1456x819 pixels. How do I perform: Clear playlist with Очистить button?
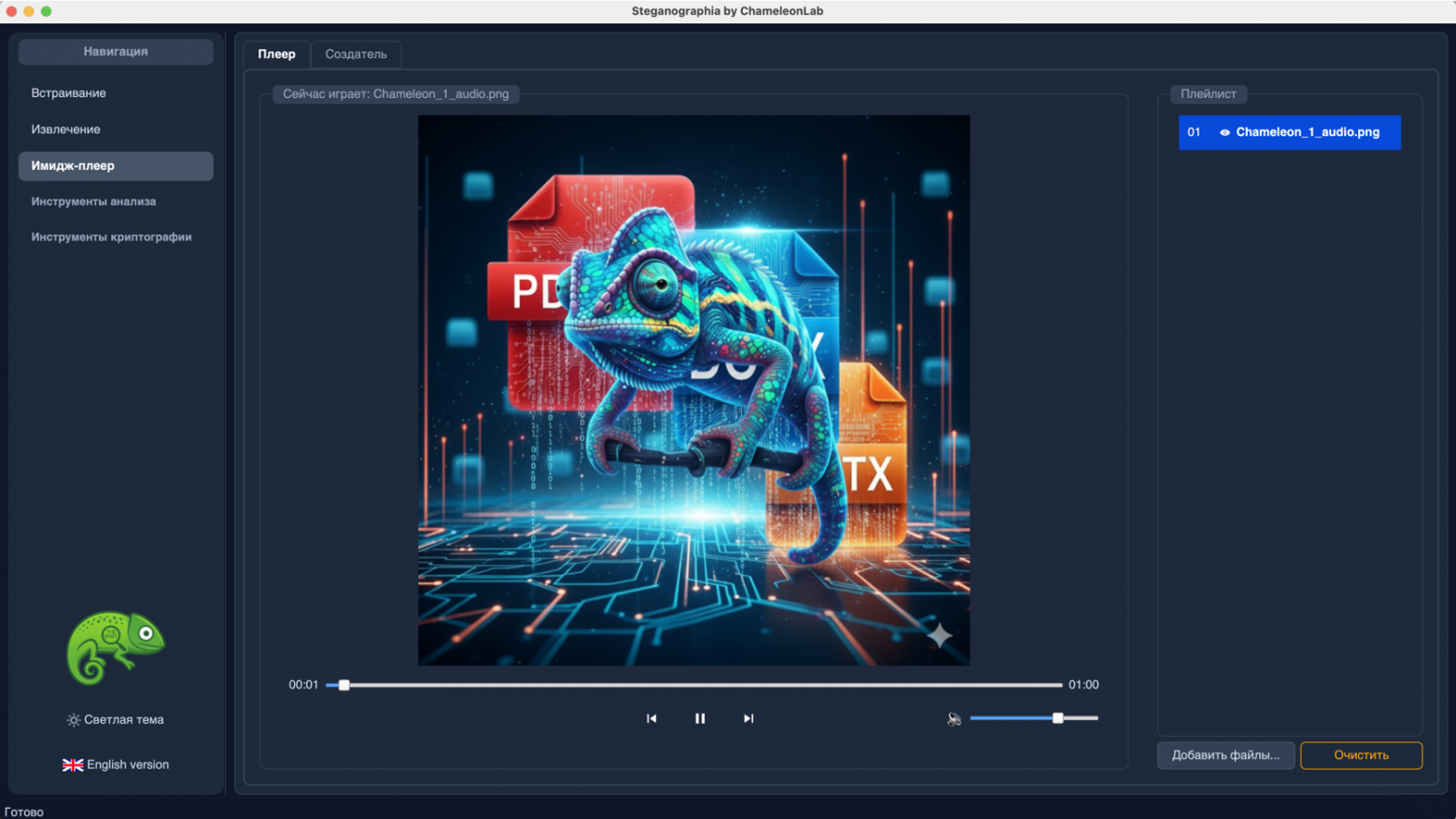click(x=1361, y=756)
